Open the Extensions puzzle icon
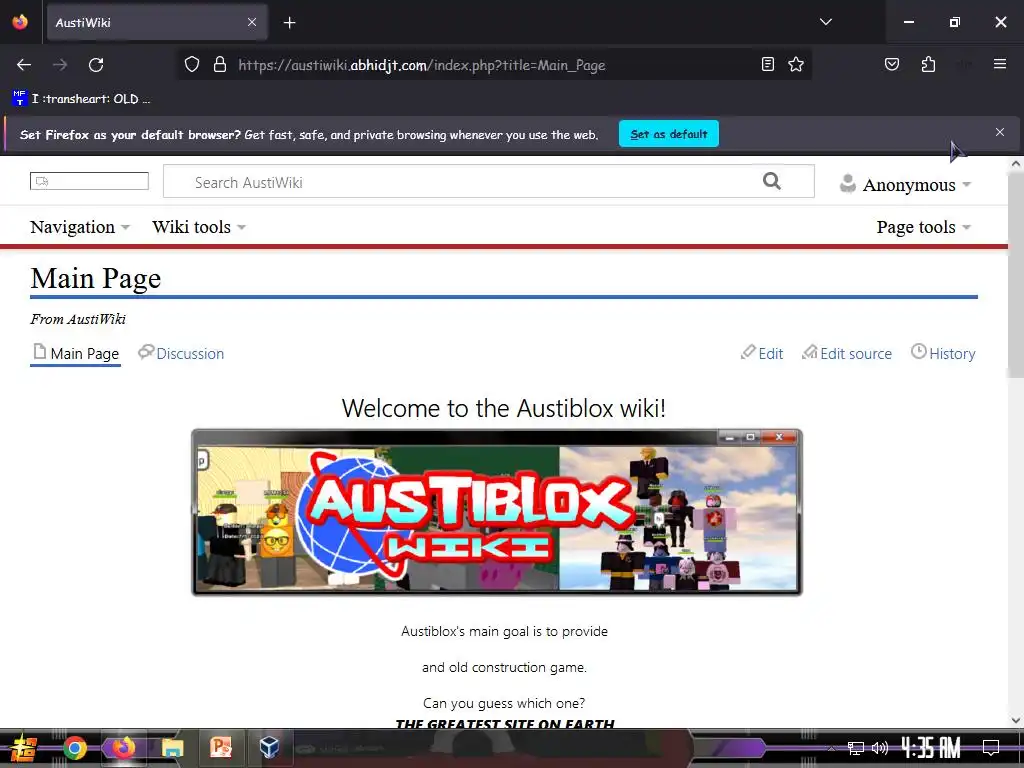The width and height of the screenshot is (1024, 768). (x=928, y=64)
